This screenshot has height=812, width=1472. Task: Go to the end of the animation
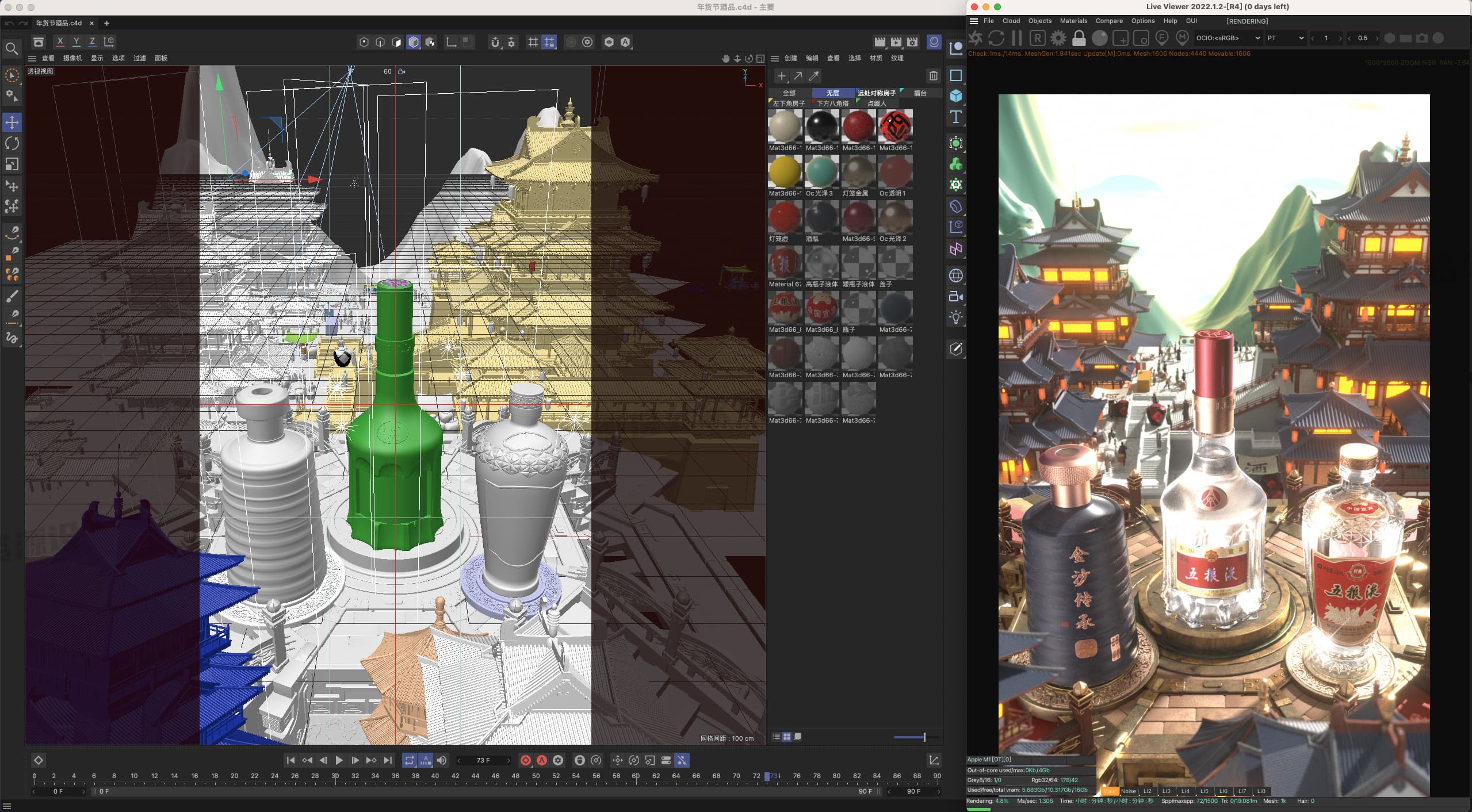click(x=388, y=760)
